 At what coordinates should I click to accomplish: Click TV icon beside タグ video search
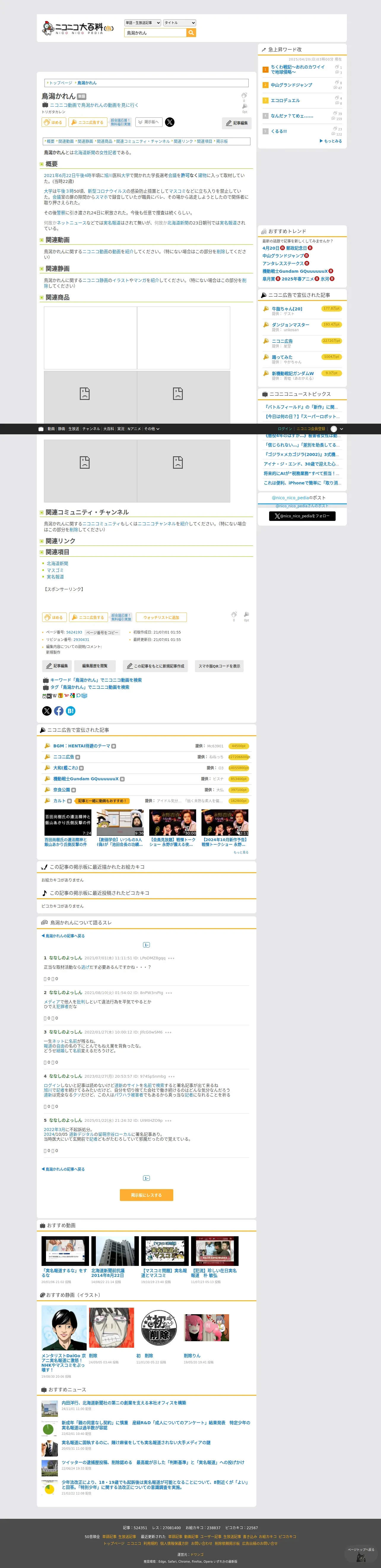point(45,687)
